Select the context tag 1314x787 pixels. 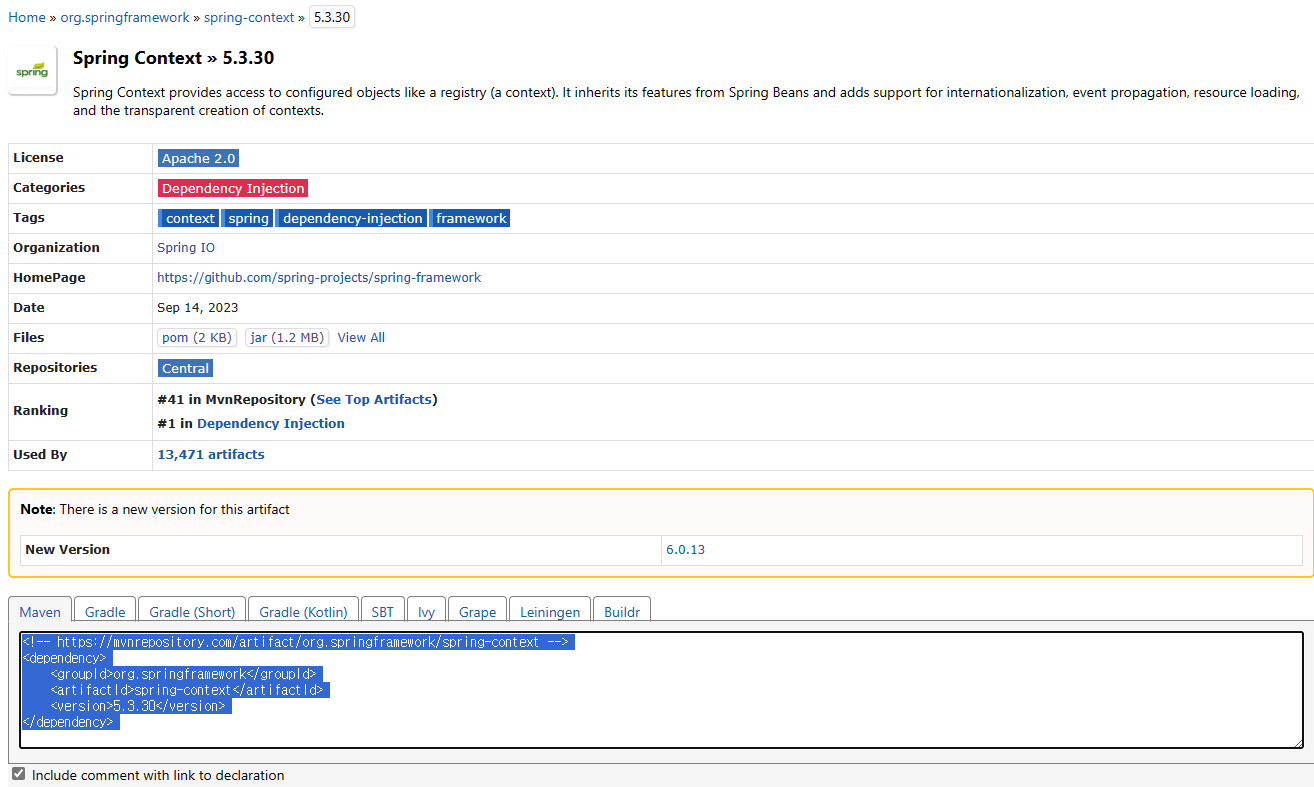(x=189, y=218)
